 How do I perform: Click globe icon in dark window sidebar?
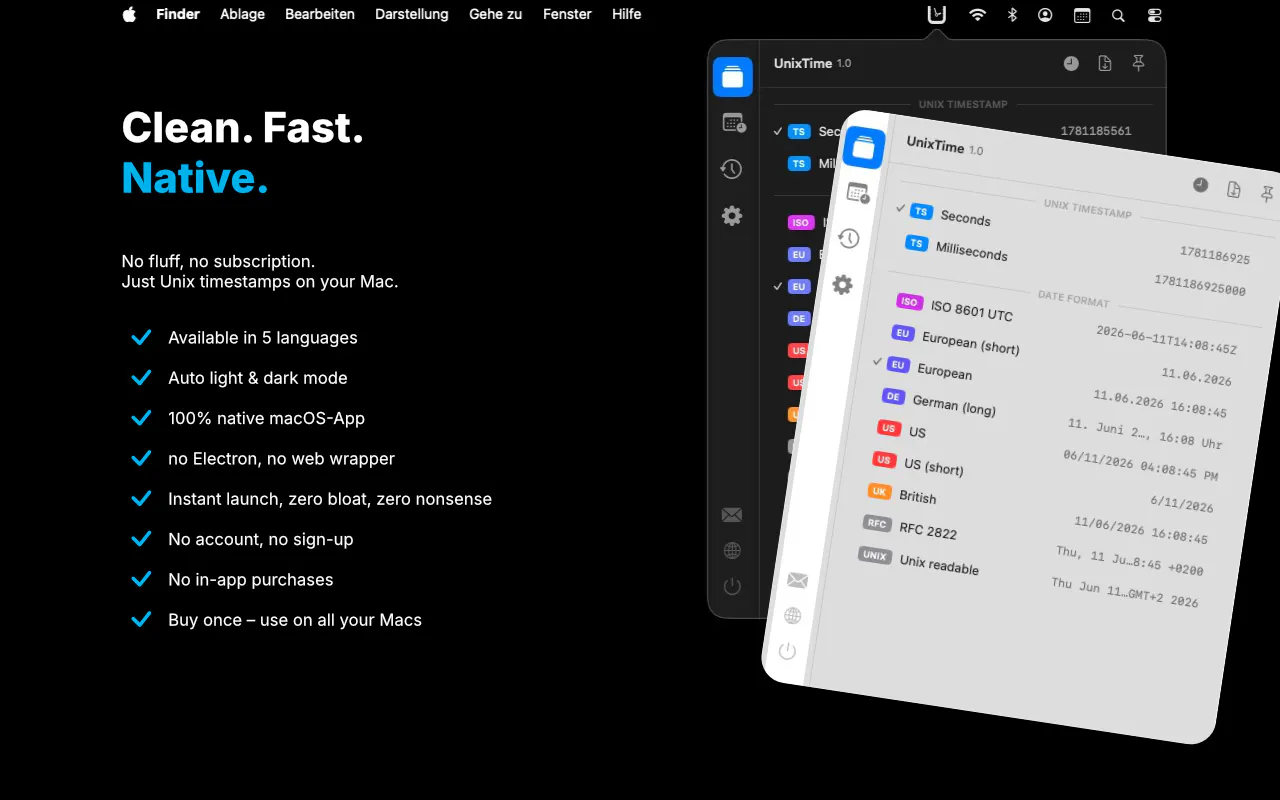pyautogui.click(x=732, y=551)
